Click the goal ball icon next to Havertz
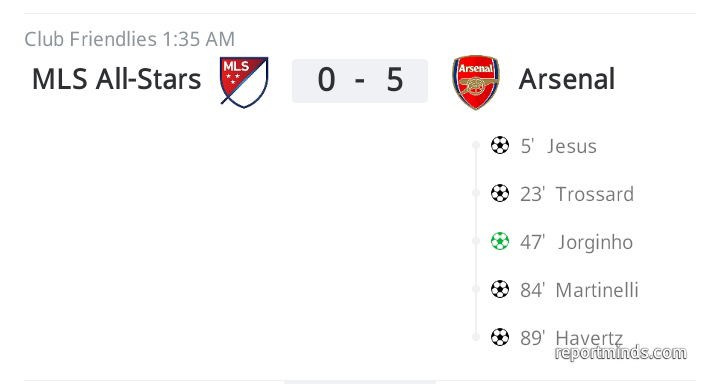The image size is (706, 384). pos(500,337)
